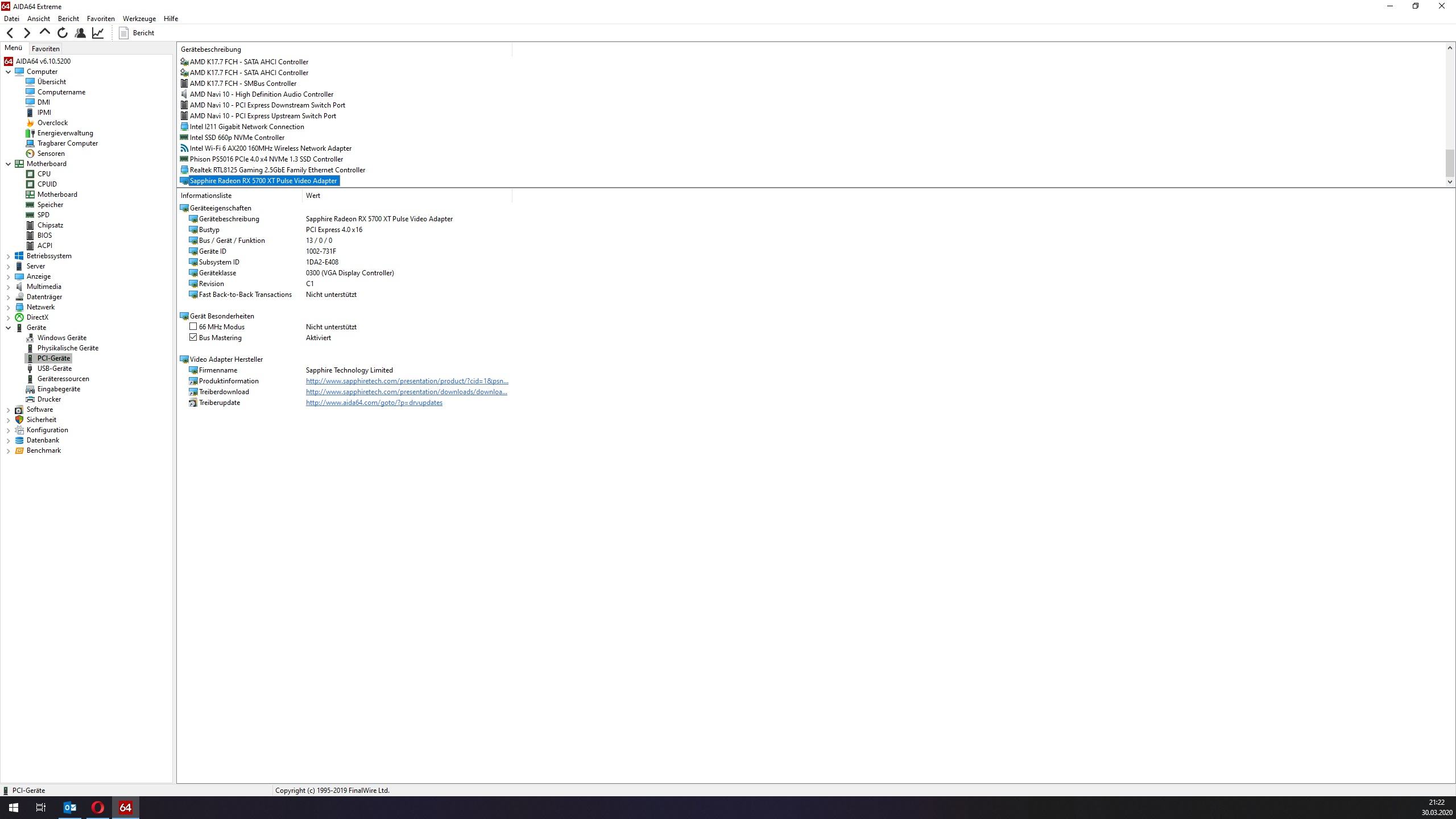This screenshot has height=819, width=1456.
Task: Collapse the Motherboard tree node
Action: [x=8, y=164]
